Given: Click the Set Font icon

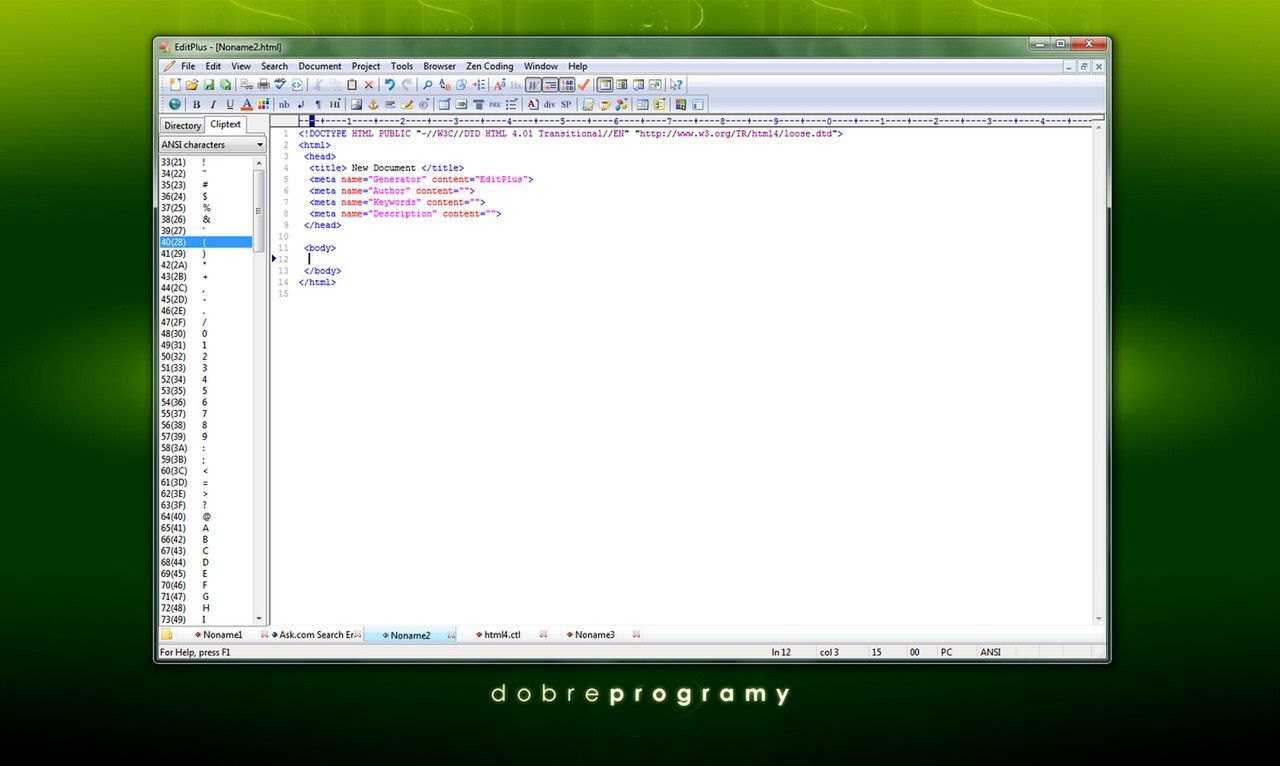Looking at the screenshot, I should click(x=499, y=85).
